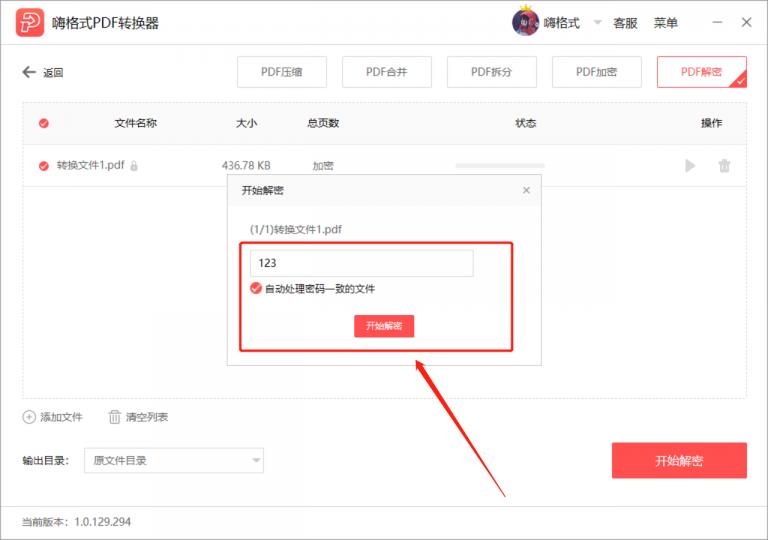Toggle the select-all checkbox in table header
Screen dimensions: 768x540
click(44, 123)
